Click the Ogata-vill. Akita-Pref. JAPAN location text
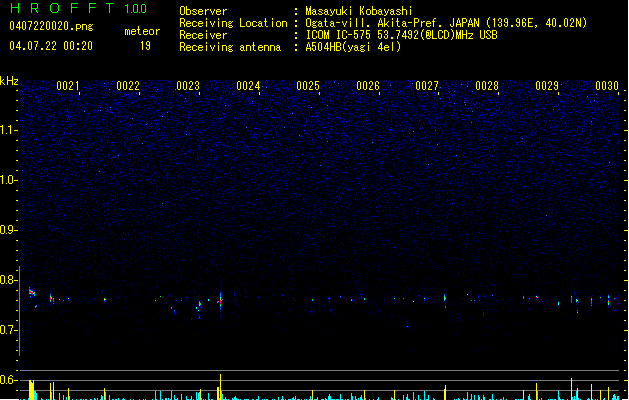The width and height of the screenshot is (629, 400). coord(446,23)
